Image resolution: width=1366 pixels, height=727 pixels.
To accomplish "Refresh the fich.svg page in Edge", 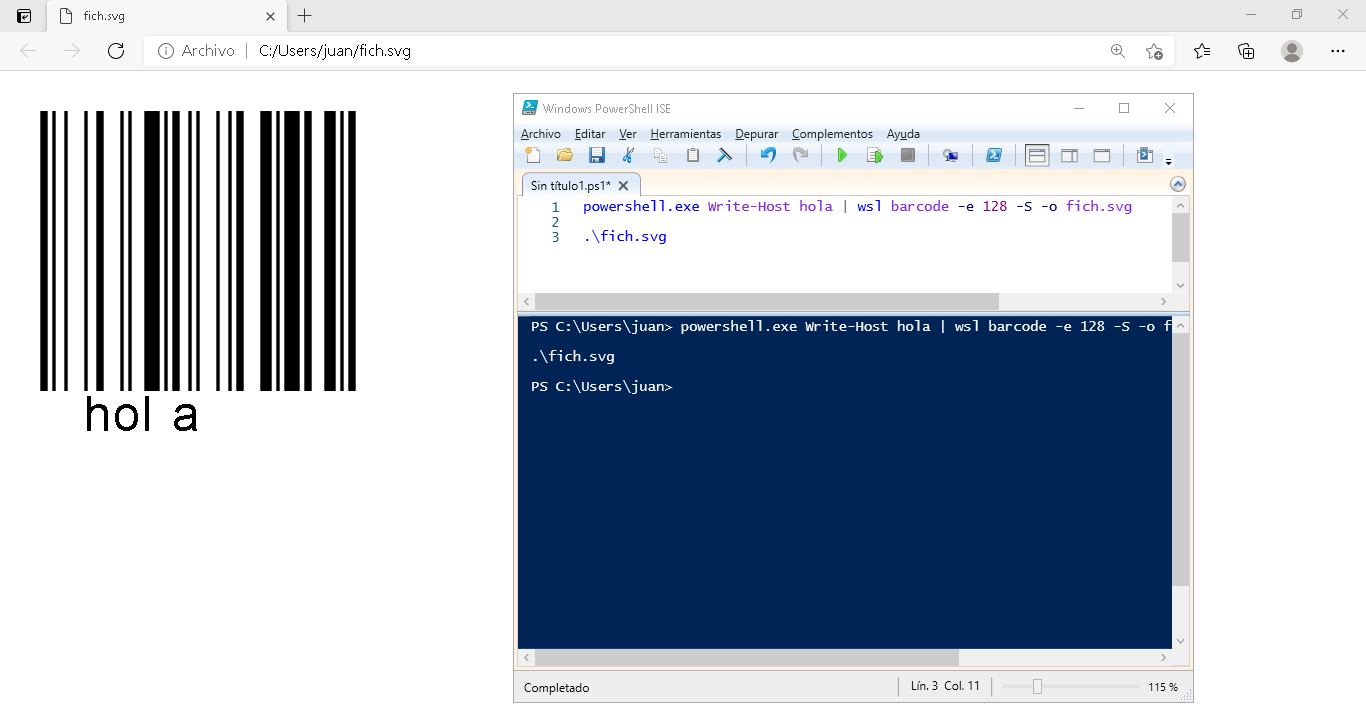I will point(116,51).
